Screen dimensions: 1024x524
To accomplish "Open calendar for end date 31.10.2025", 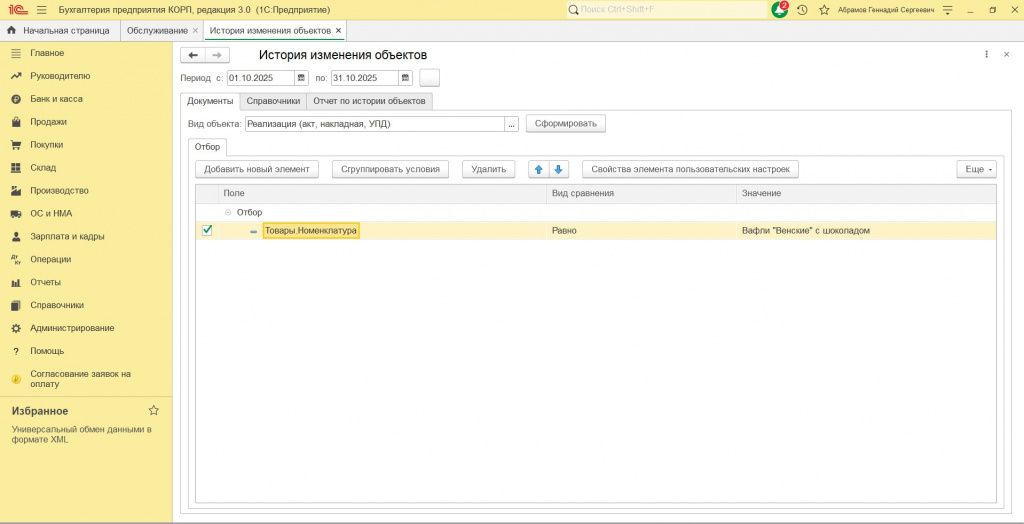I will [x=406, y=78].
